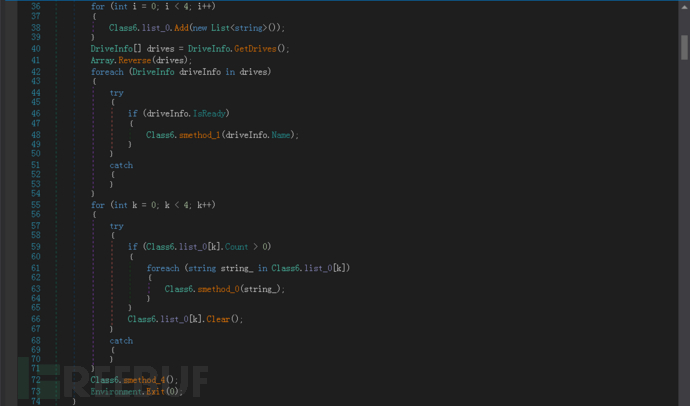Jump to the smethod_4 method definition
690x406 pixels.
[146, 380]
